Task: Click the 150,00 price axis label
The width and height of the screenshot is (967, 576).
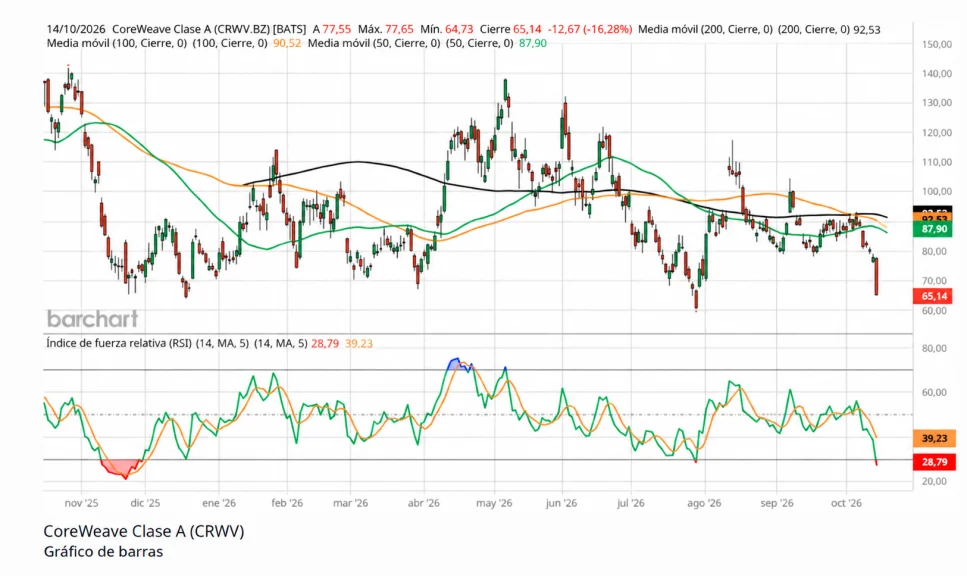Action: [937, 44]
